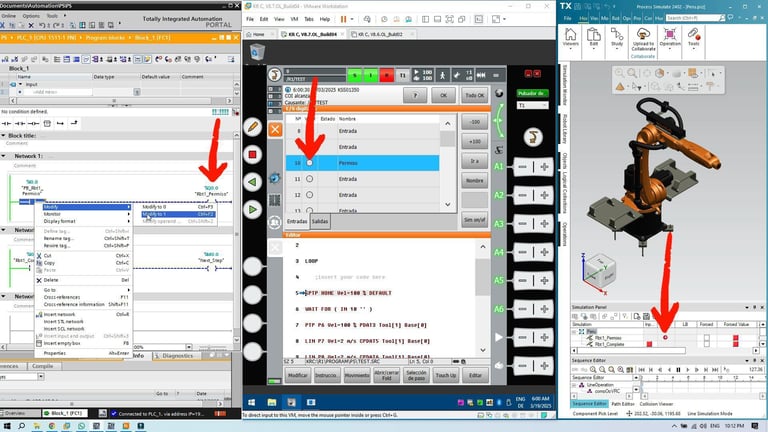The height and width of the screenshot is (432, 768).
Task: Open Modify submenu in TIA context menu
Action: pos(87,207)
